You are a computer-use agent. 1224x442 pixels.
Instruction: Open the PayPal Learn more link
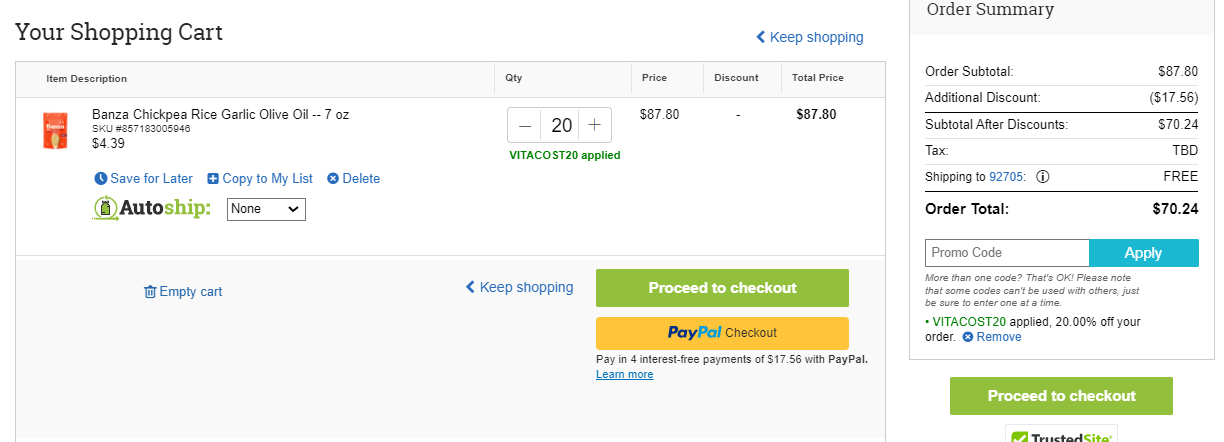624,375
